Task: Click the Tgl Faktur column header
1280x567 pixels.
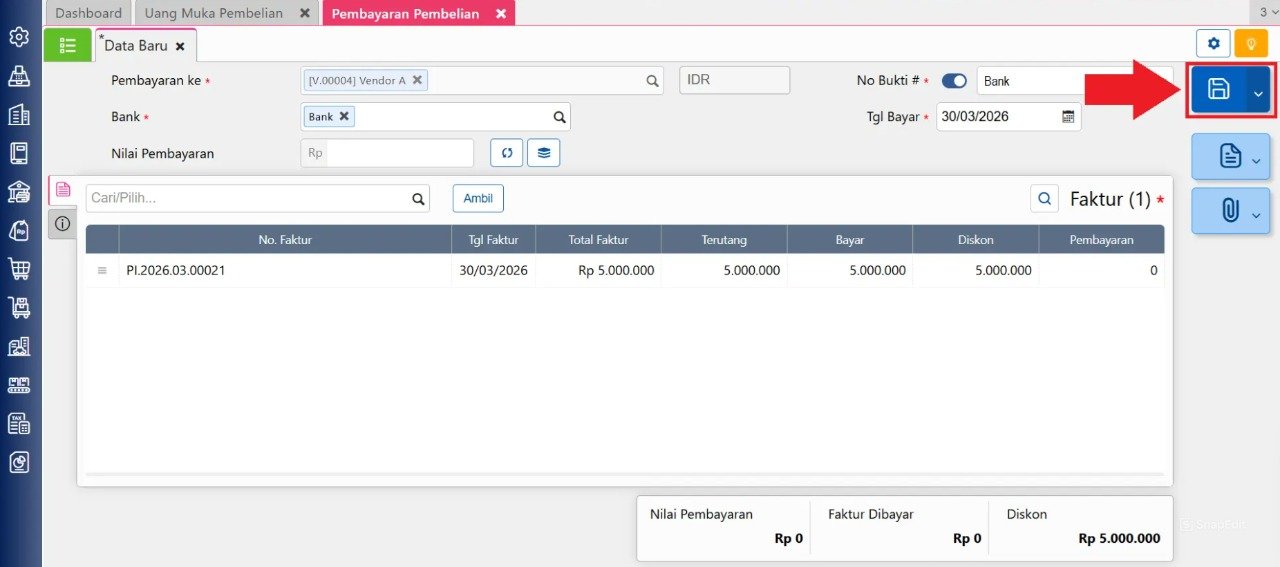Action: [493, 239]
